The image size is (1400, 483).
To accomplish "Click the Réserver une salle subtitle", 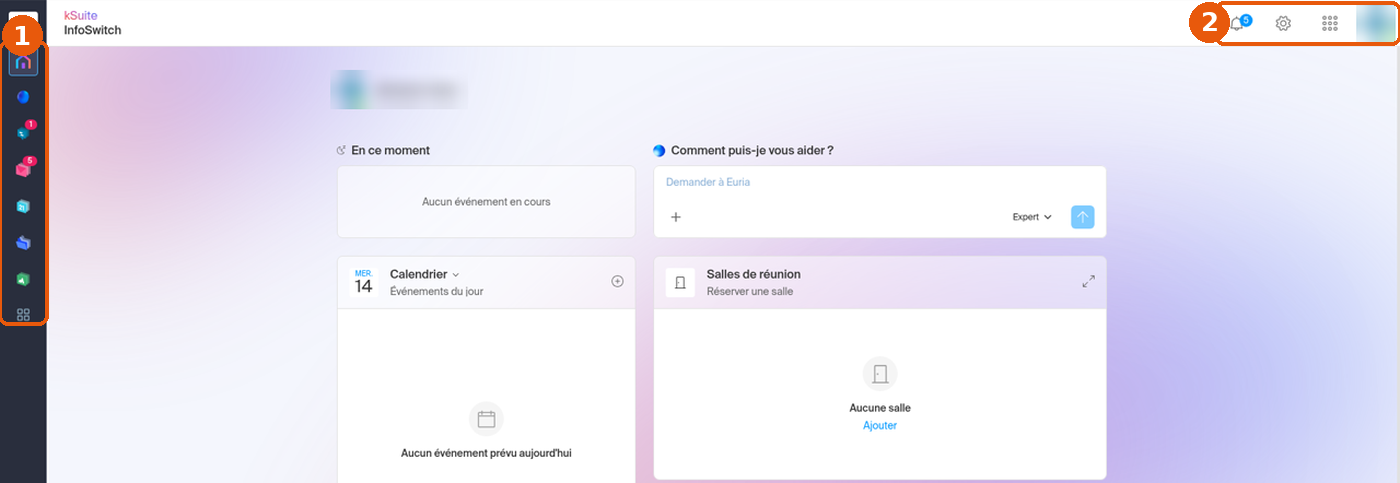I will click(x=750, y=292).
